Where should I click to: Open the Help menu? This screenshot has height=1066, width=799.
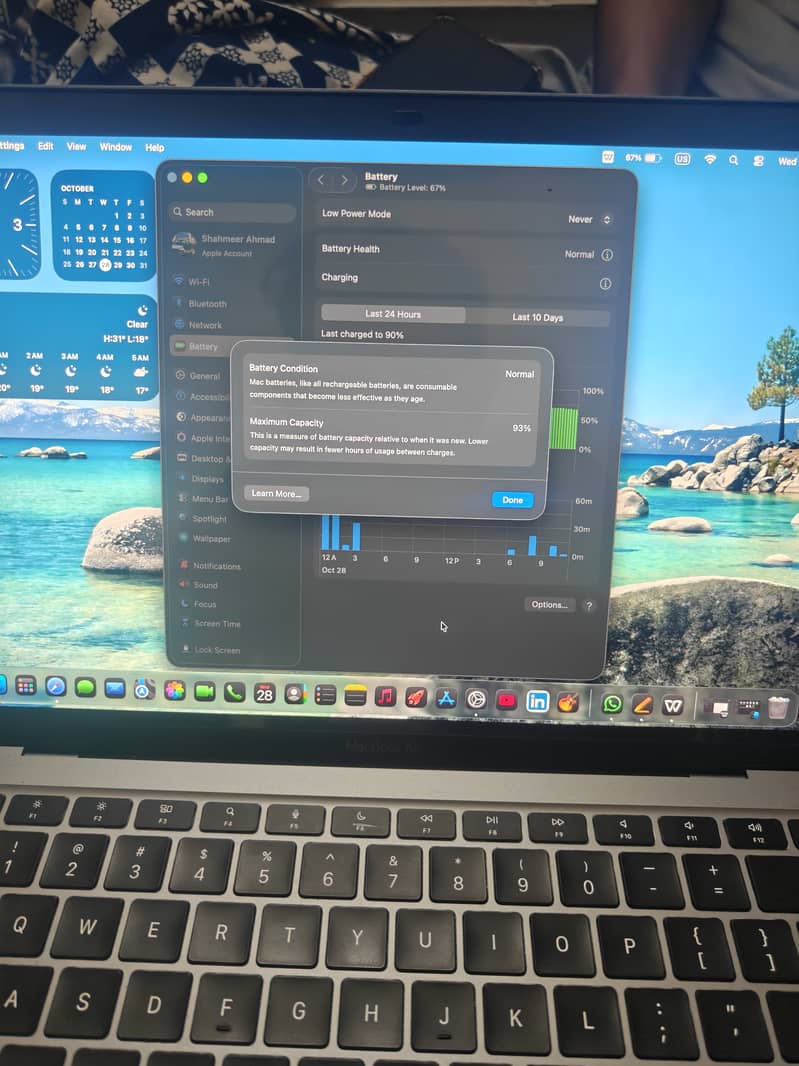[x=154, y=148]
